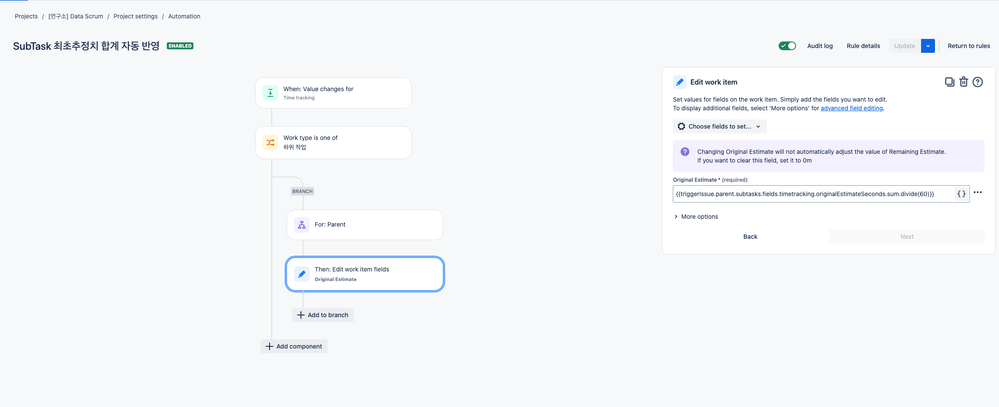Toggle the rule enabled switch off
The image size is (999, 407).
point(787,46)
